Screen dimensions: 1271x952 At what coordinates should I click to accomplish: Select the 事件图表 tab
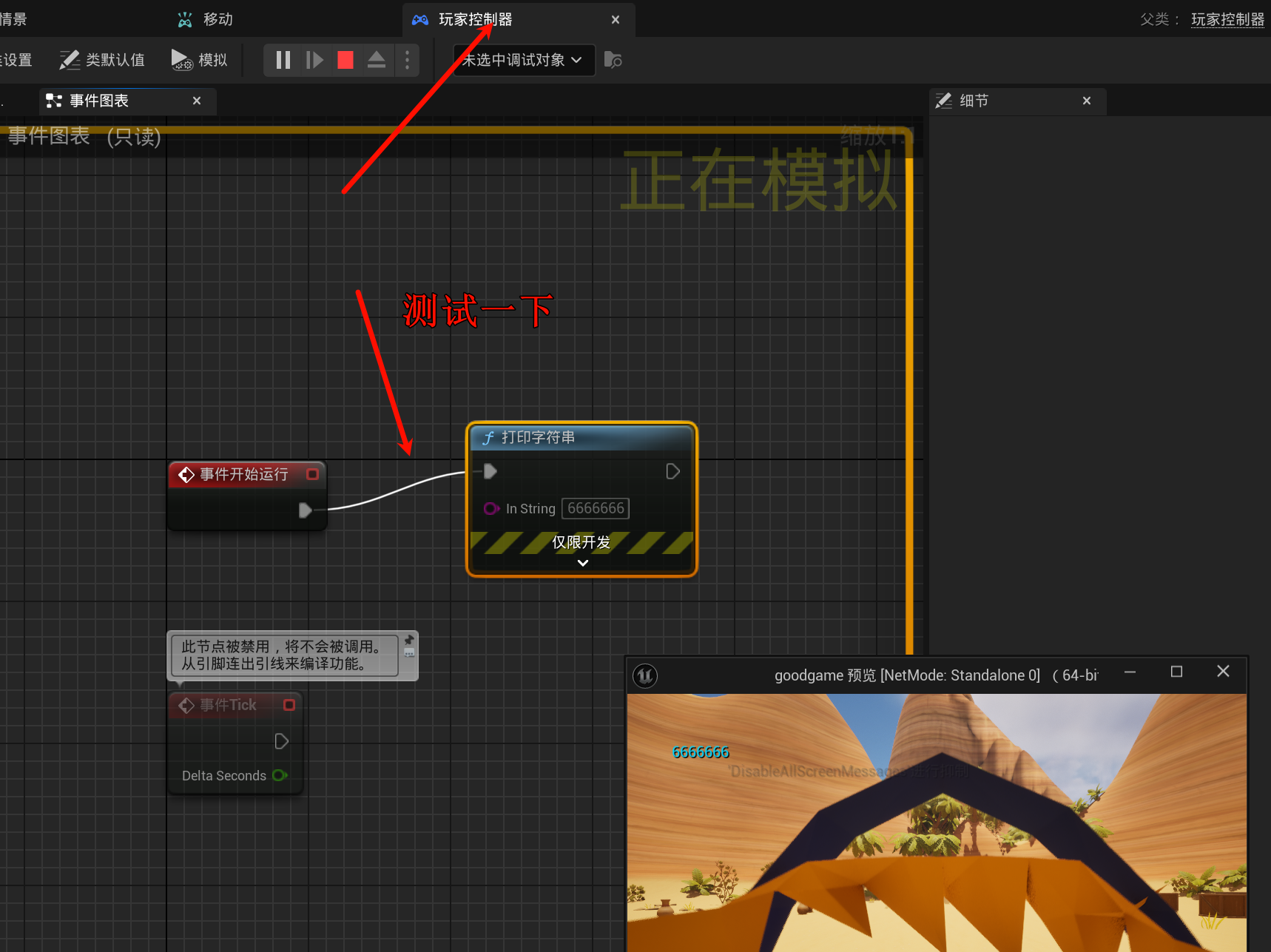click(x=99, y=101)
